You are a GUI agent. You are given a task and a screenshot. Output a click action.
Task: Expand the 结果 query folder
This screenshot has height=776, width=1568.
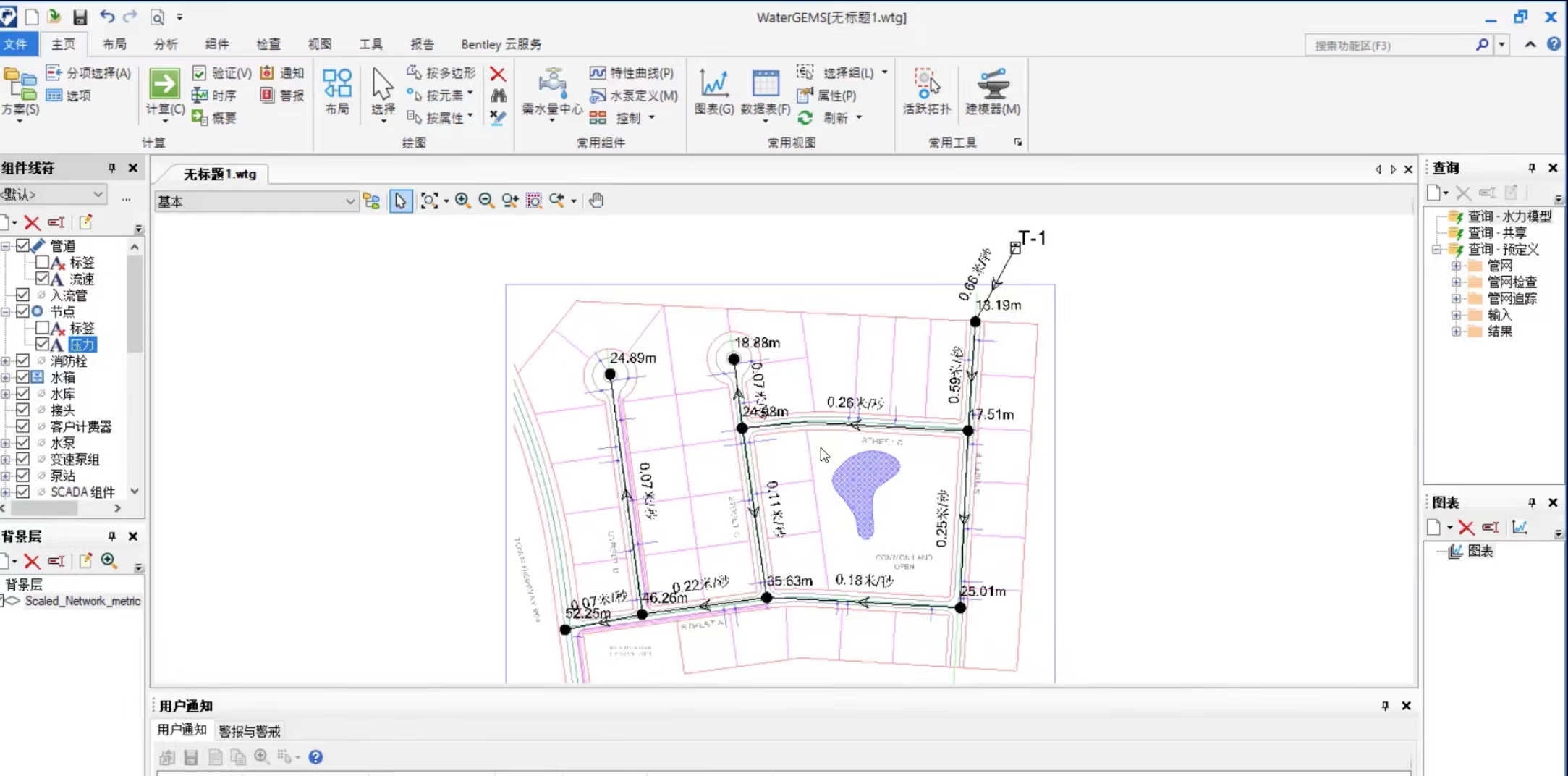click(1456, 332)
